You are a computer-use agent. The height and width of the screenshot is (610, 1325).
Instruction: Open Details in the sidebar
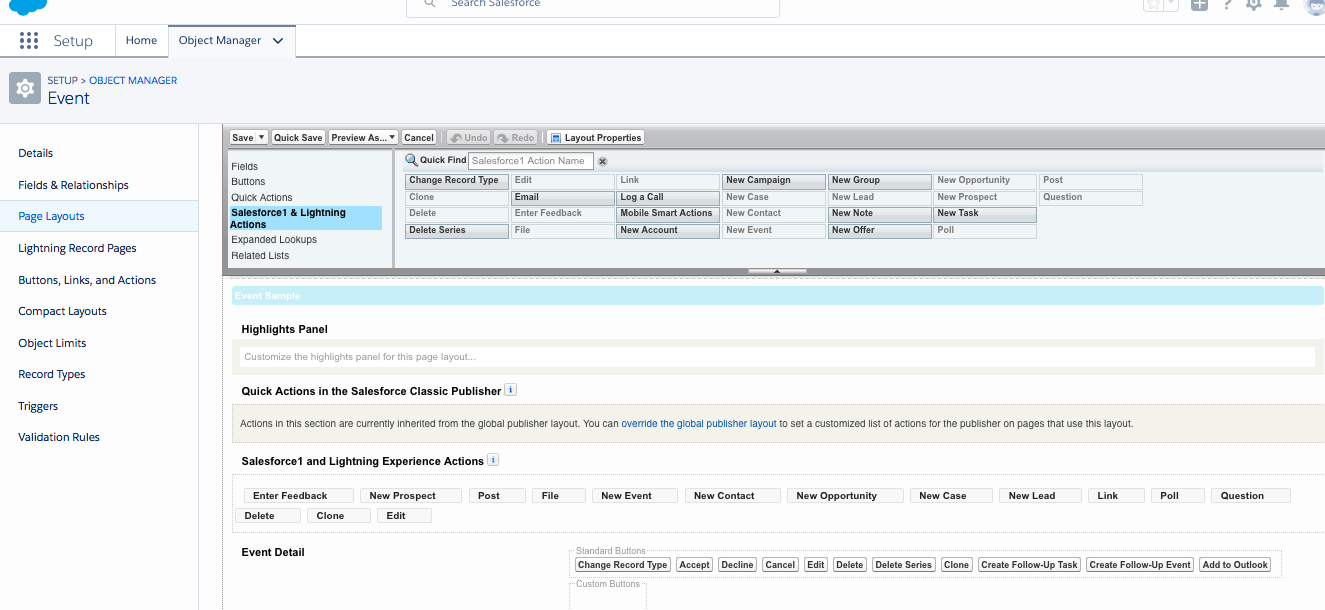pos(36,153)
